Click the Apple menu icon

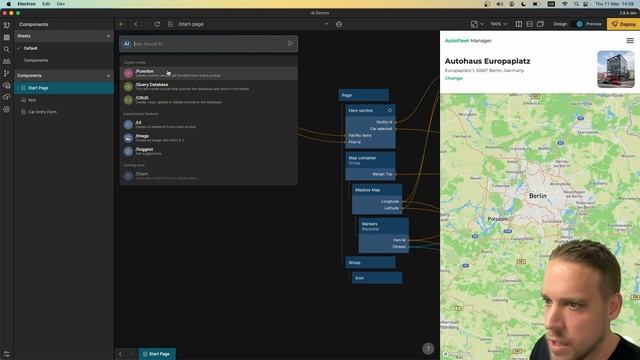(x=9, y=4)
